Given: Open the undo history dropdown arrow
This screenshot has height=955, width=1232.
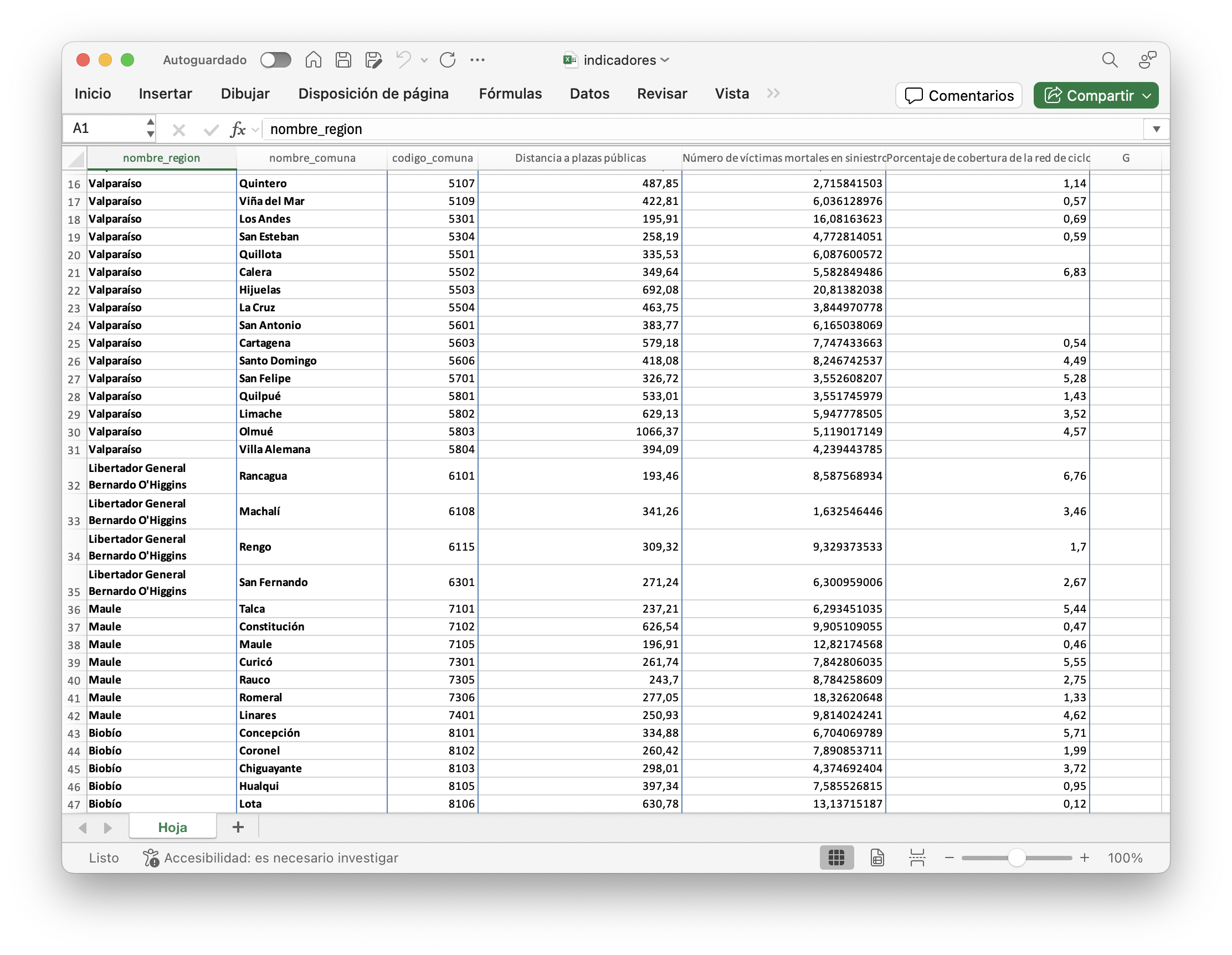Looking at the screenshot, I should click(424, 60).
